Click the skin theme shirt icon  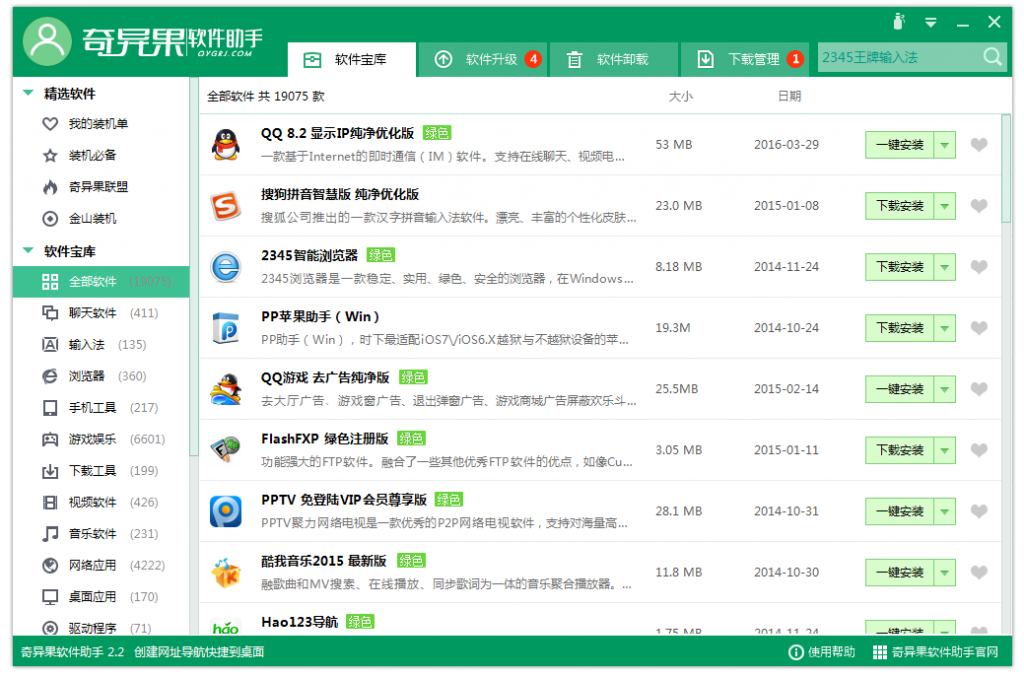point(898,22)
